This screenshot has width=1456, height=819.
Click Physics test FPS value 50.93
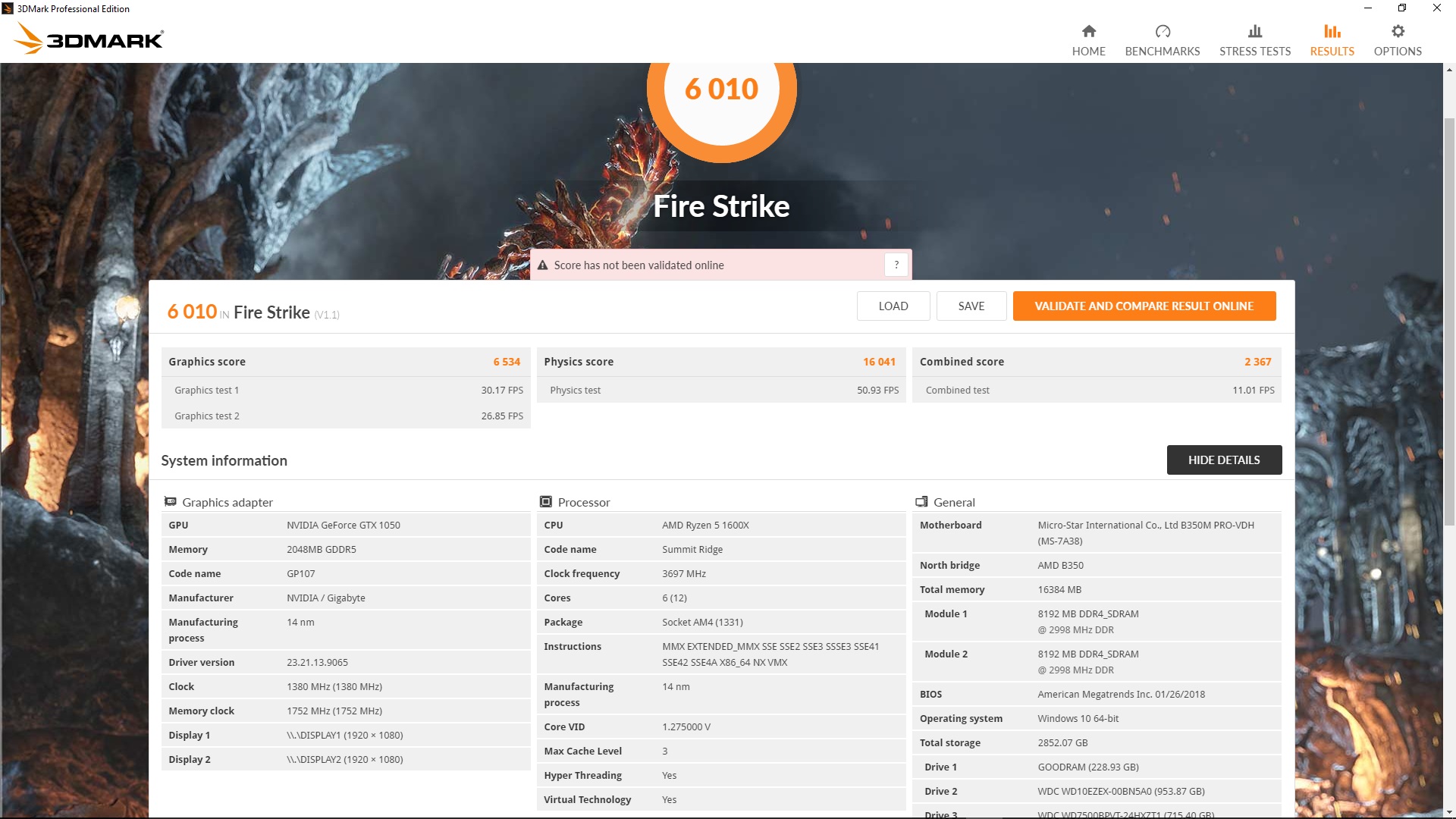(877, 391)
